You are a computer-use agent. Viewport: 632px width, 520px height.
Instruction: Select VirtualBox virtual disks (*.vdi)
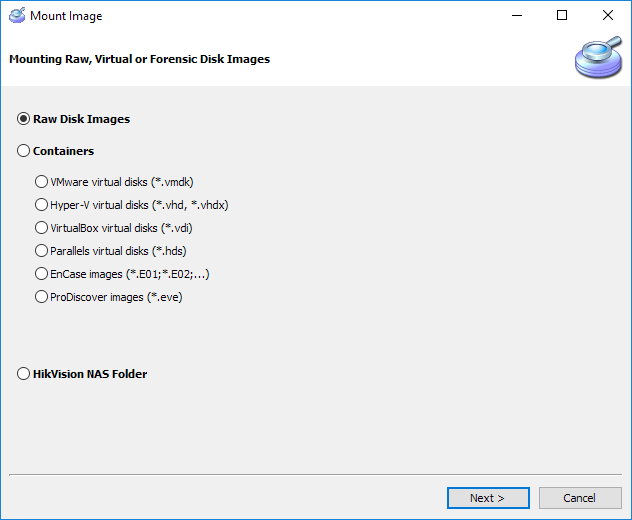[x=114, y=228]
